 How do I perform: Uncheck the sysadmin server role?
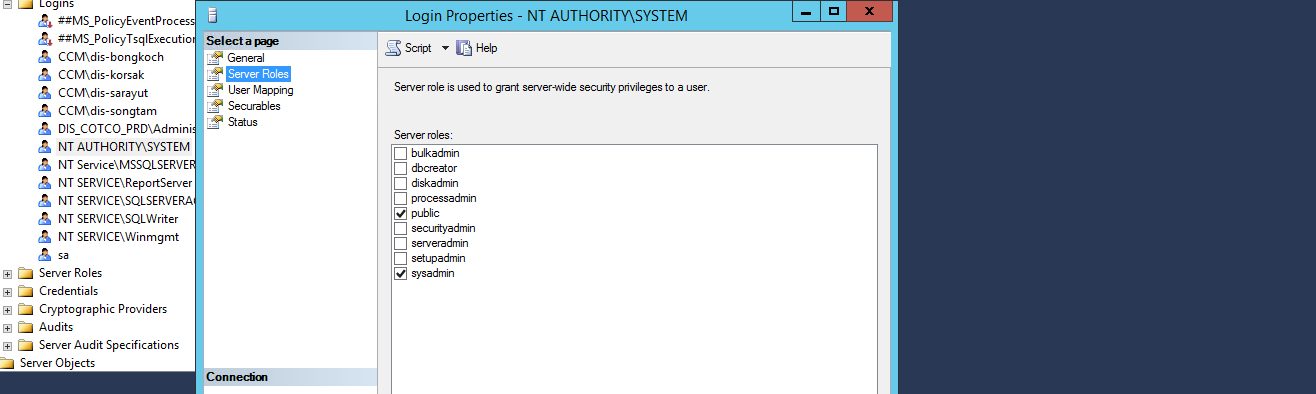click(x=401, y=273)
